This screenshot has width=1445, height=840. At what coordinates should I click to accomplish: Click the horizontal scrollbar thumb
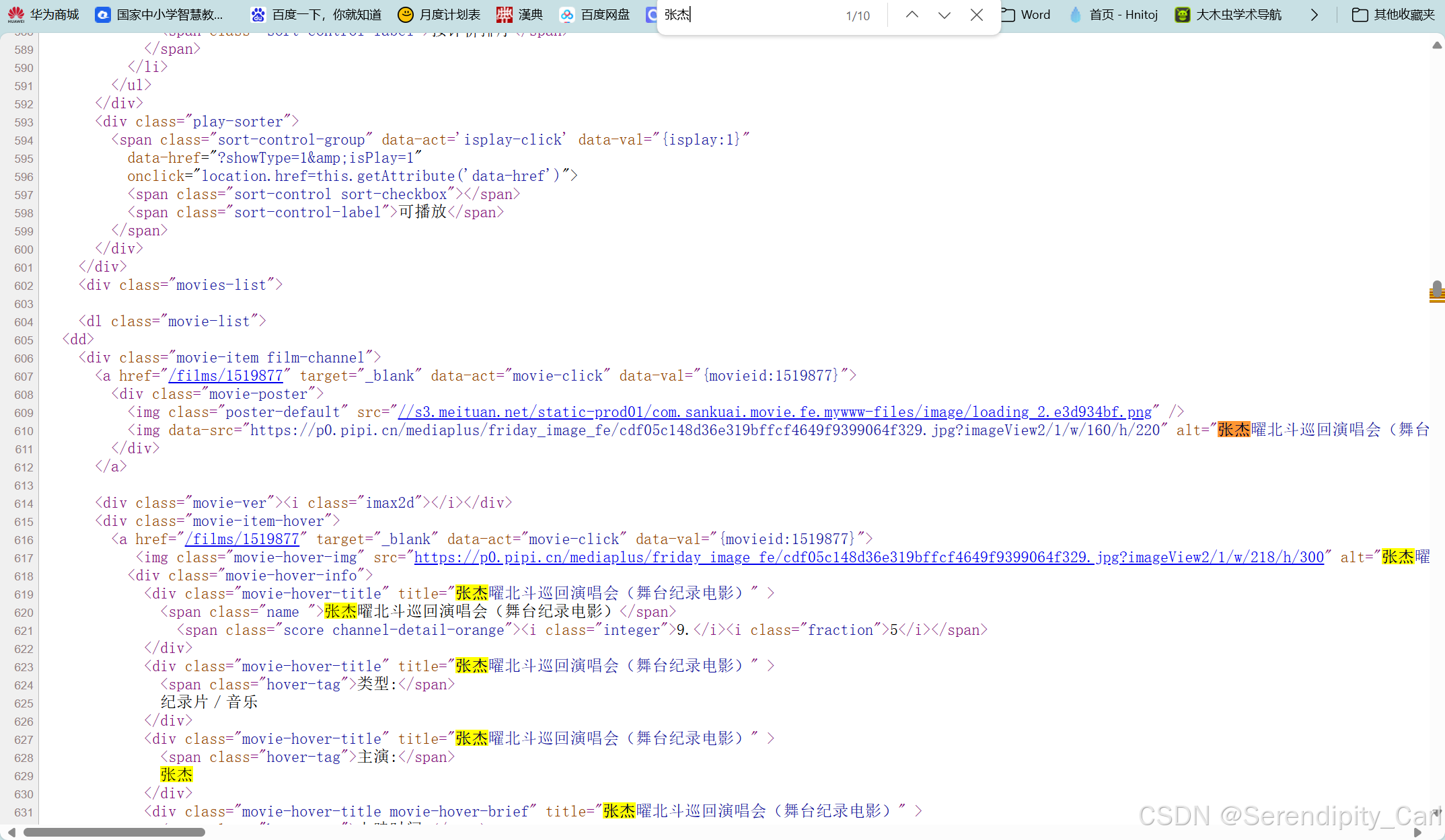click(x=114, y=832)
